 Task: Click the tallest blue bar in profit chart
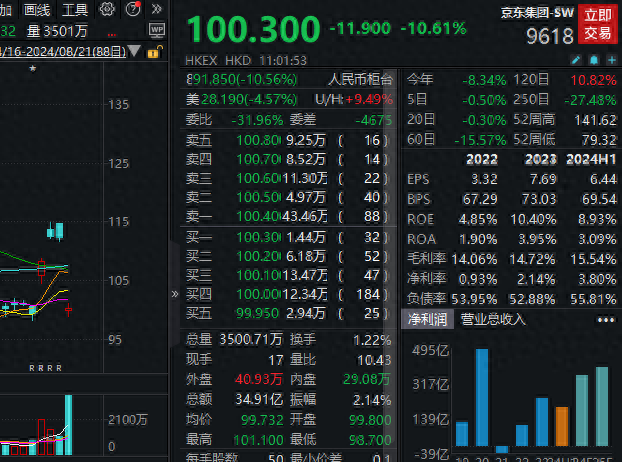[x=482, y=397]
